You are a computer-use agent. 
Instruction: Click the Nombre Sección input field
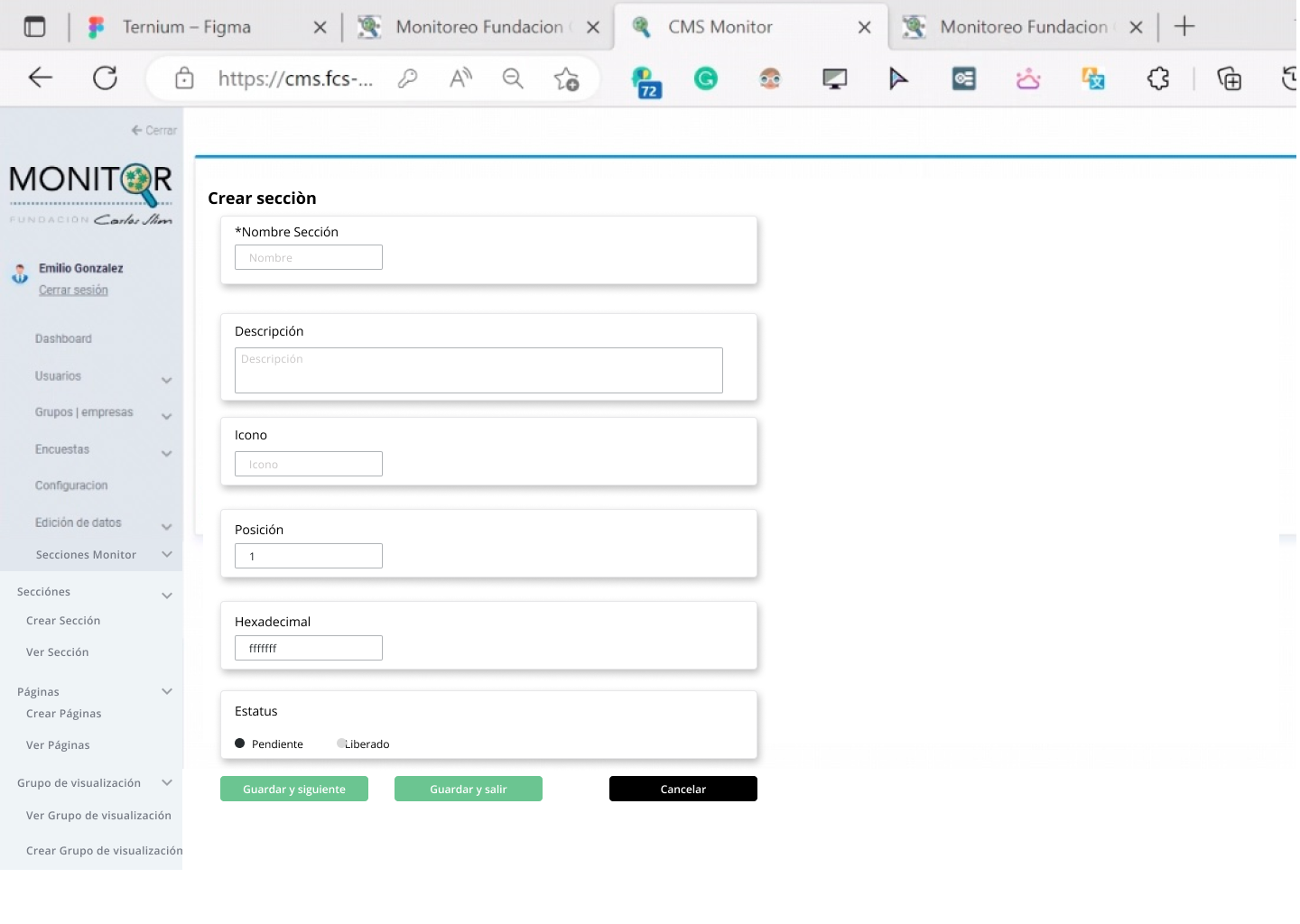[309, 257]
